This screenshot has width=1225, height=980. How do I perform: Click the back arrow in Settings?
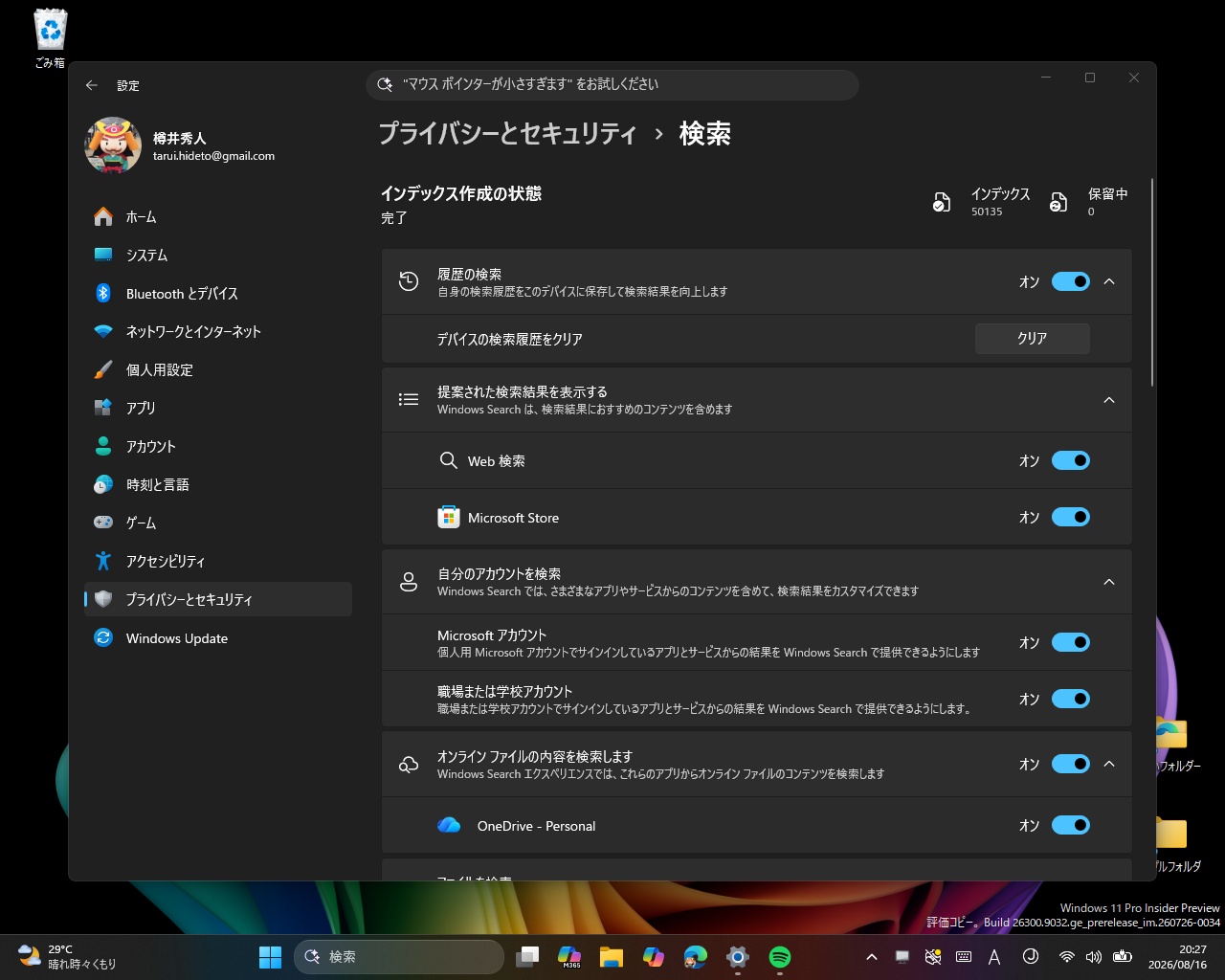(92, 85)
